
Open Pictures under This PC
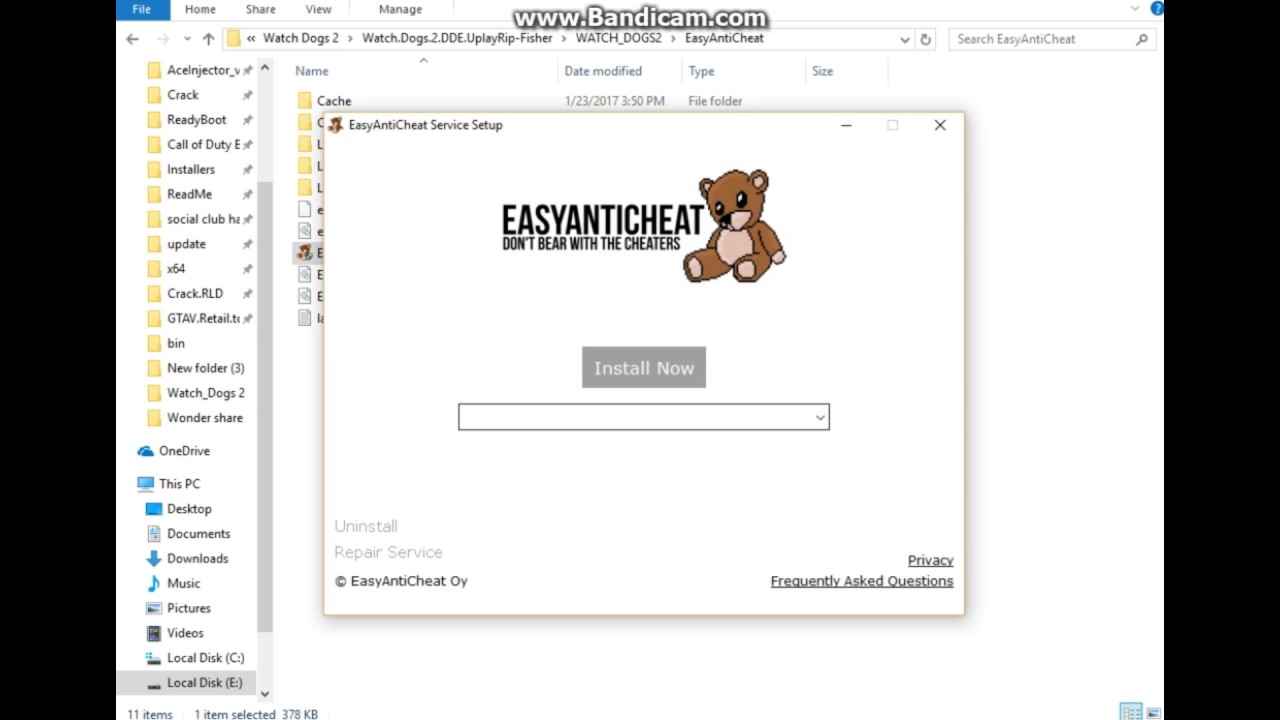[x=189, y=608]
